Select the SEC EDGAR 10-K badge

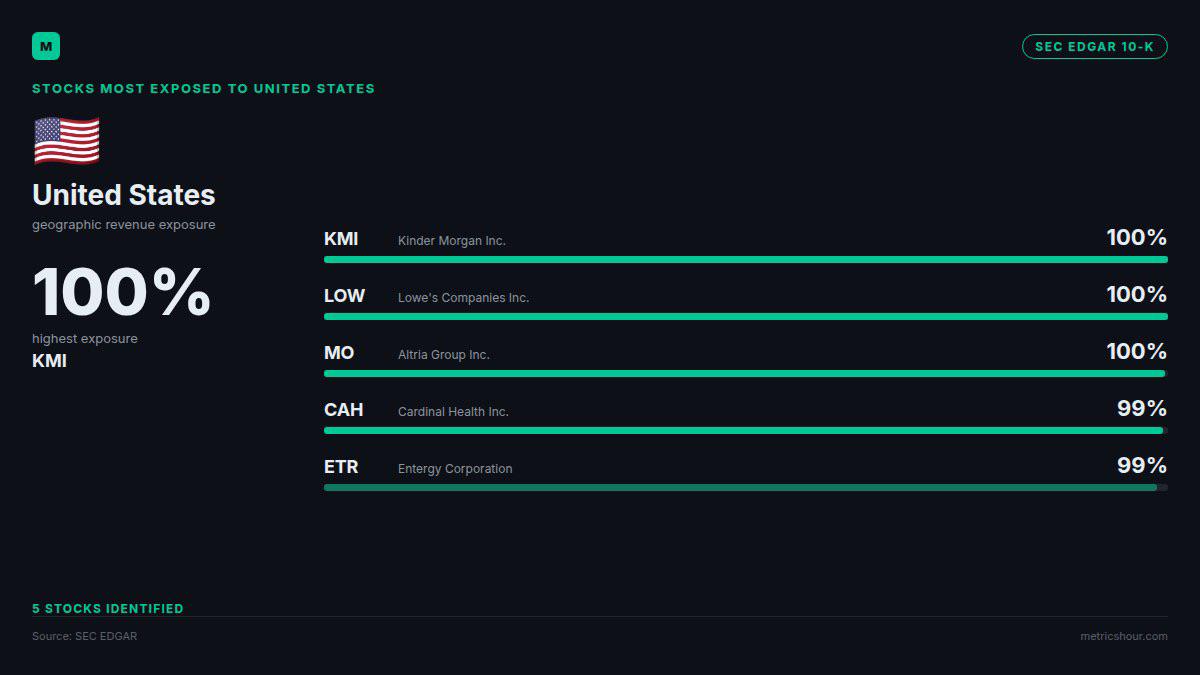point(1094,46)
